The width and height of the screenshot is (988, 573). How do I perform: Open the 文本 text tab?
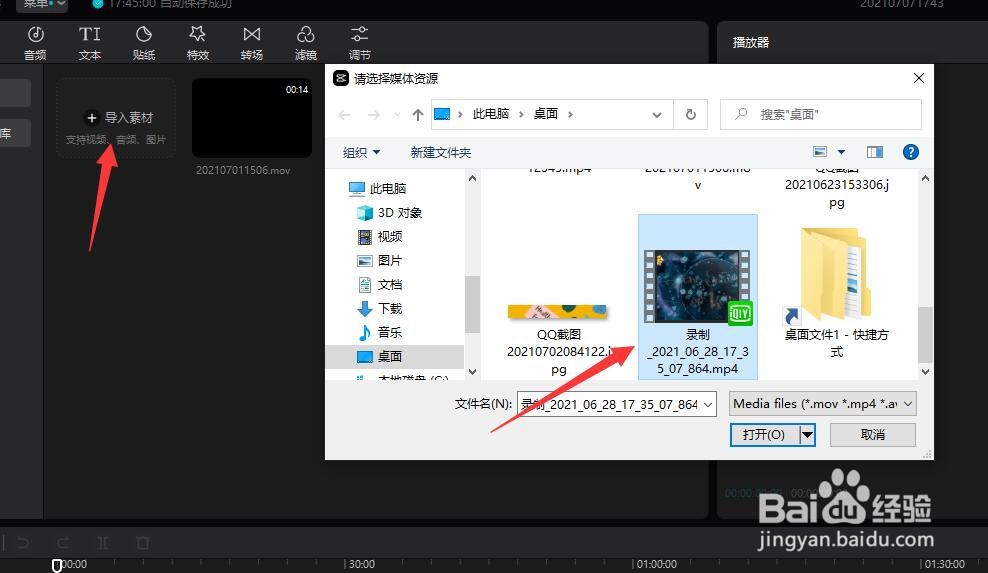pyautogui.click(x=89, y=43)
